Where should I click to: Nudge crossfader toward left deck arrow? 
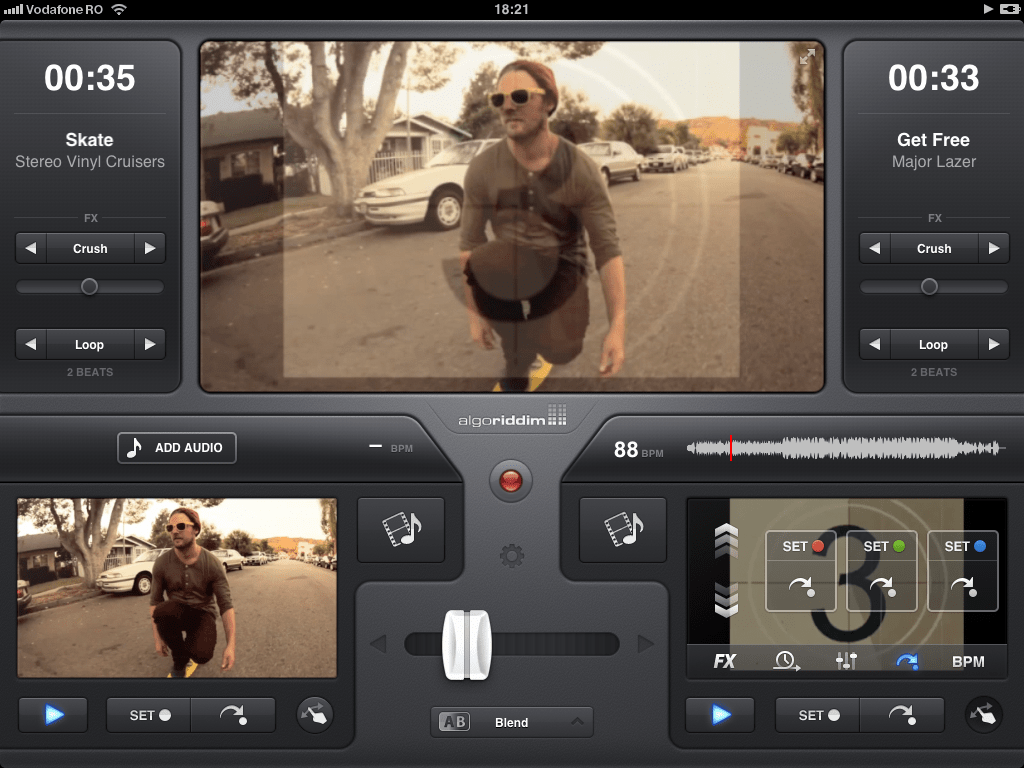[x=378, y=645]
